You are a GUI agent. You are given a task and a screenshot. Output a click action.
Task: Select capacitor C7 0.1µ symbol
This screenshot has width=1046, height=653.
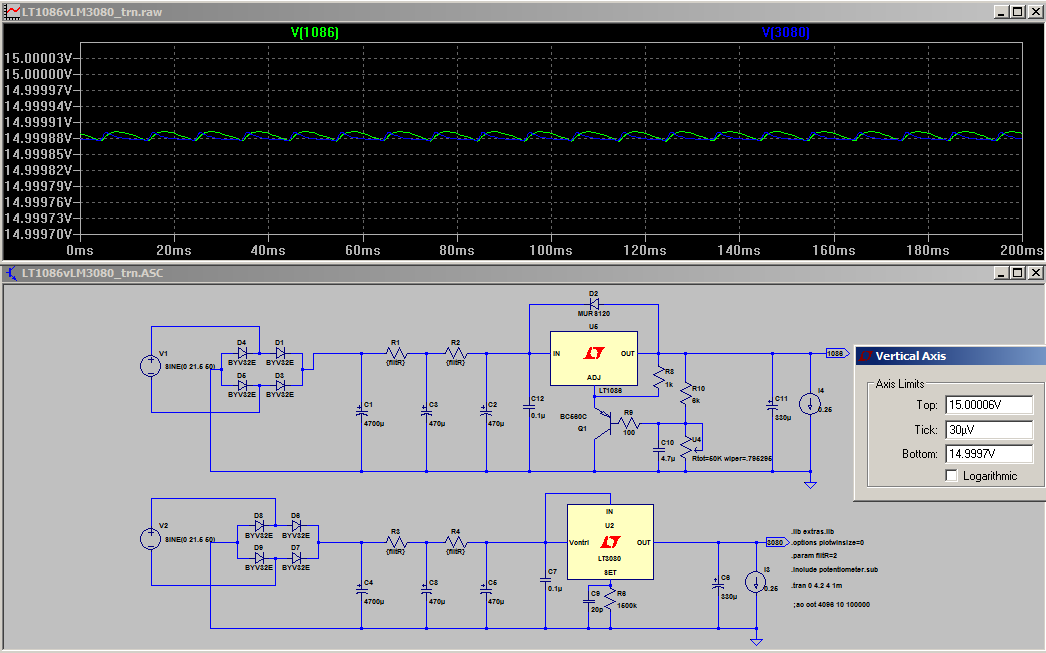(546, 580)
